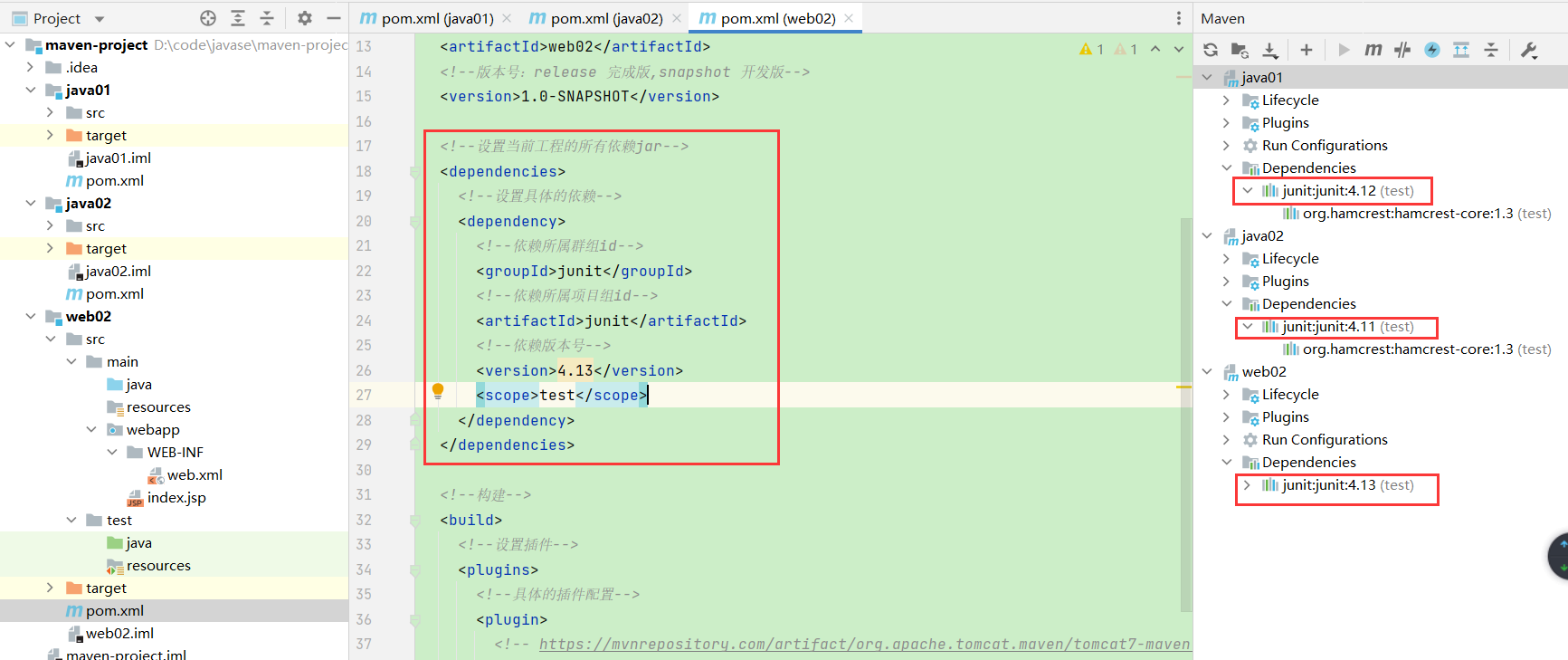This screenshot has height=660, width=1568.
Task: Open Maven Settings wrench icon
Action: pos(1529,50)
